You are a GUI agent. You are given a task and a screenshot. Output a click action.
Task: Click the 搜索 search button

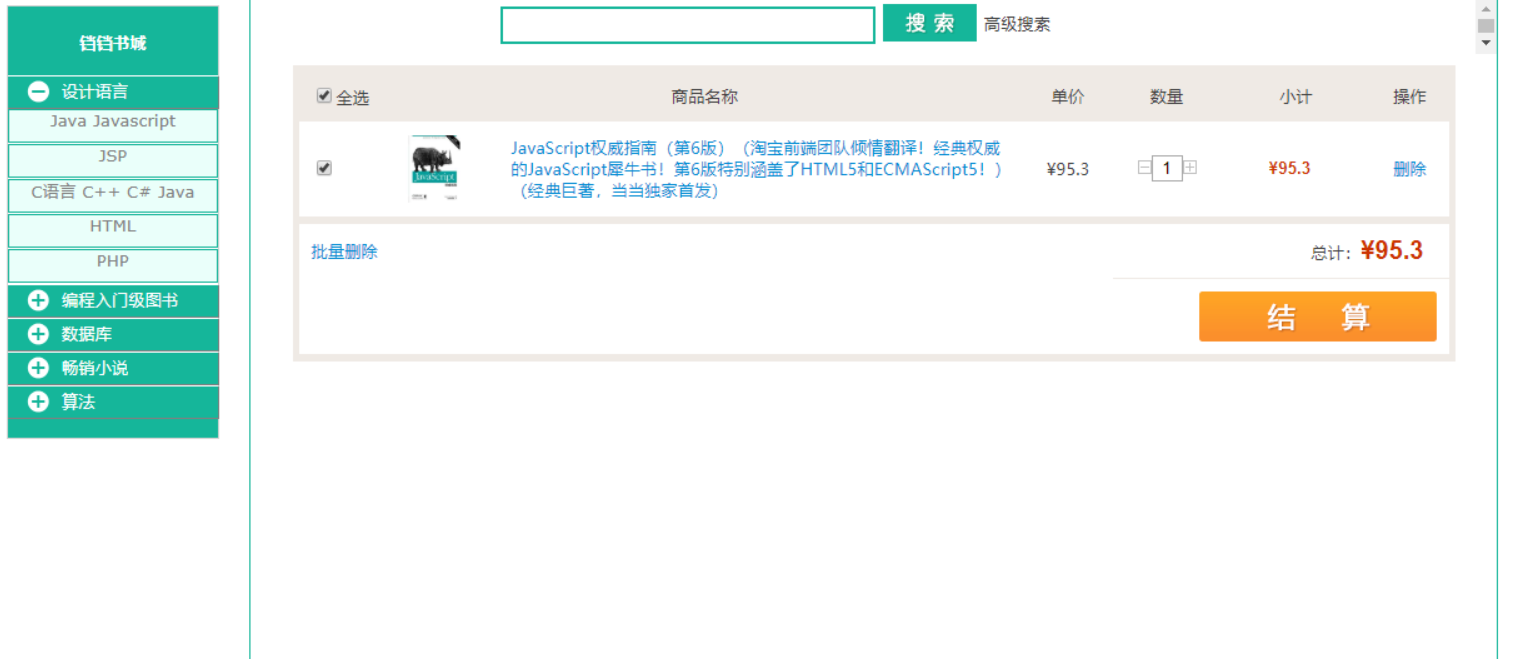(929, 22)
